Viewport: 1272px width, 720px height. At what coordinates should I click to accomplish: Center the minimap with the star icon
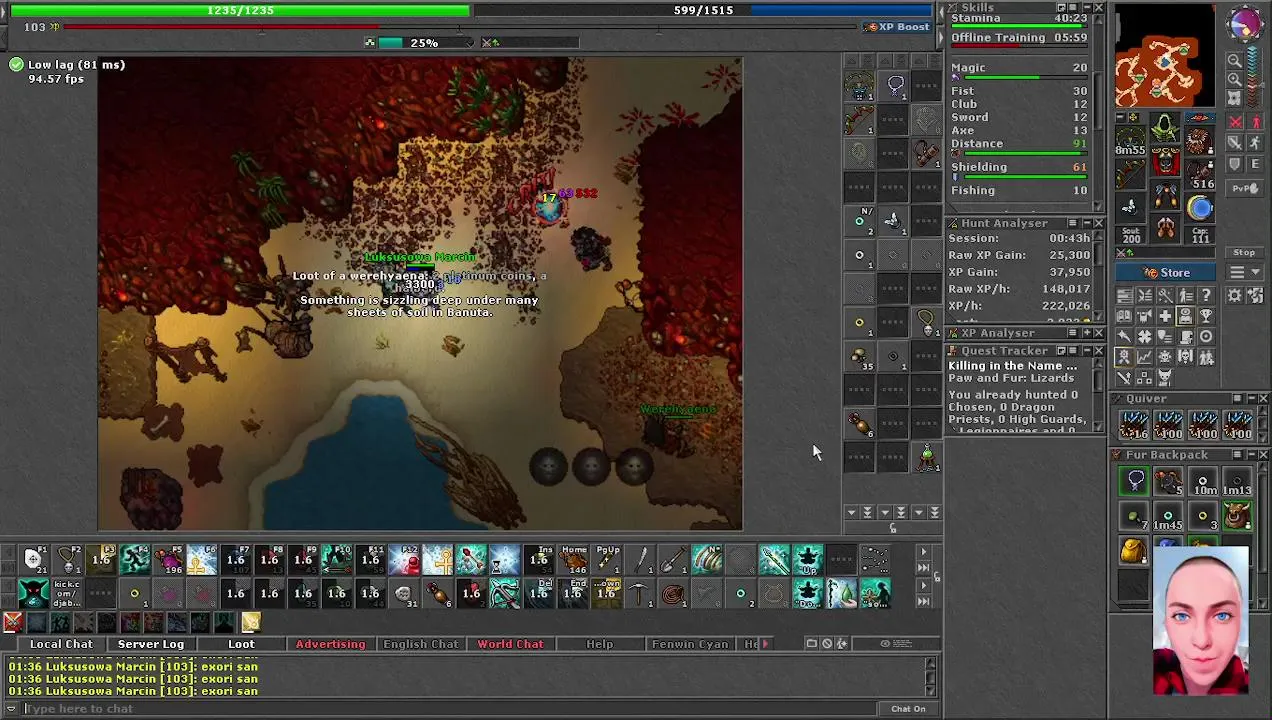(x=1234, y=98)
